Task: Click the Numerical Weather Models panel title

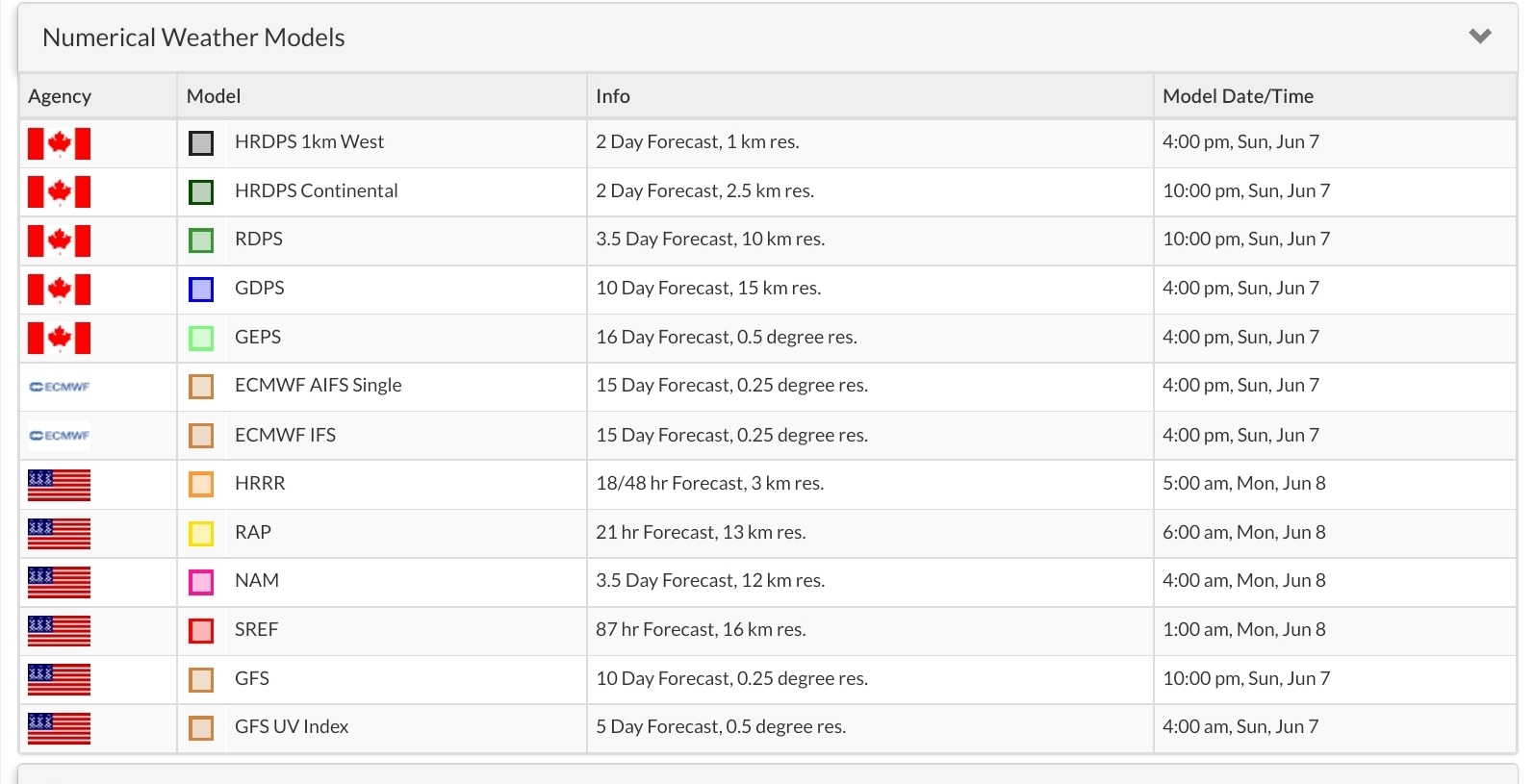Action: click(193, 38)
